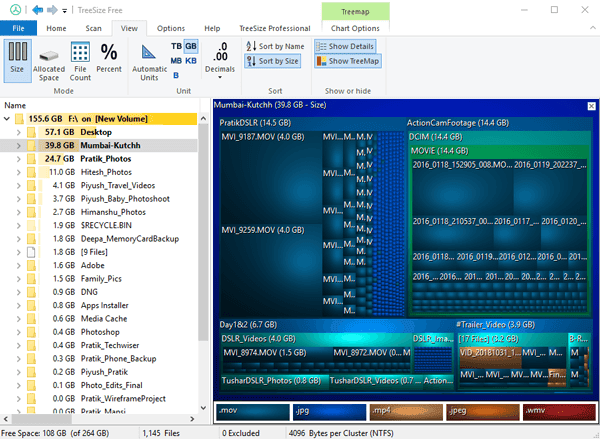Select the Size mode icon
Image resolution: width=600 pixels, height=439 pixels.
[x=18, y=60]
